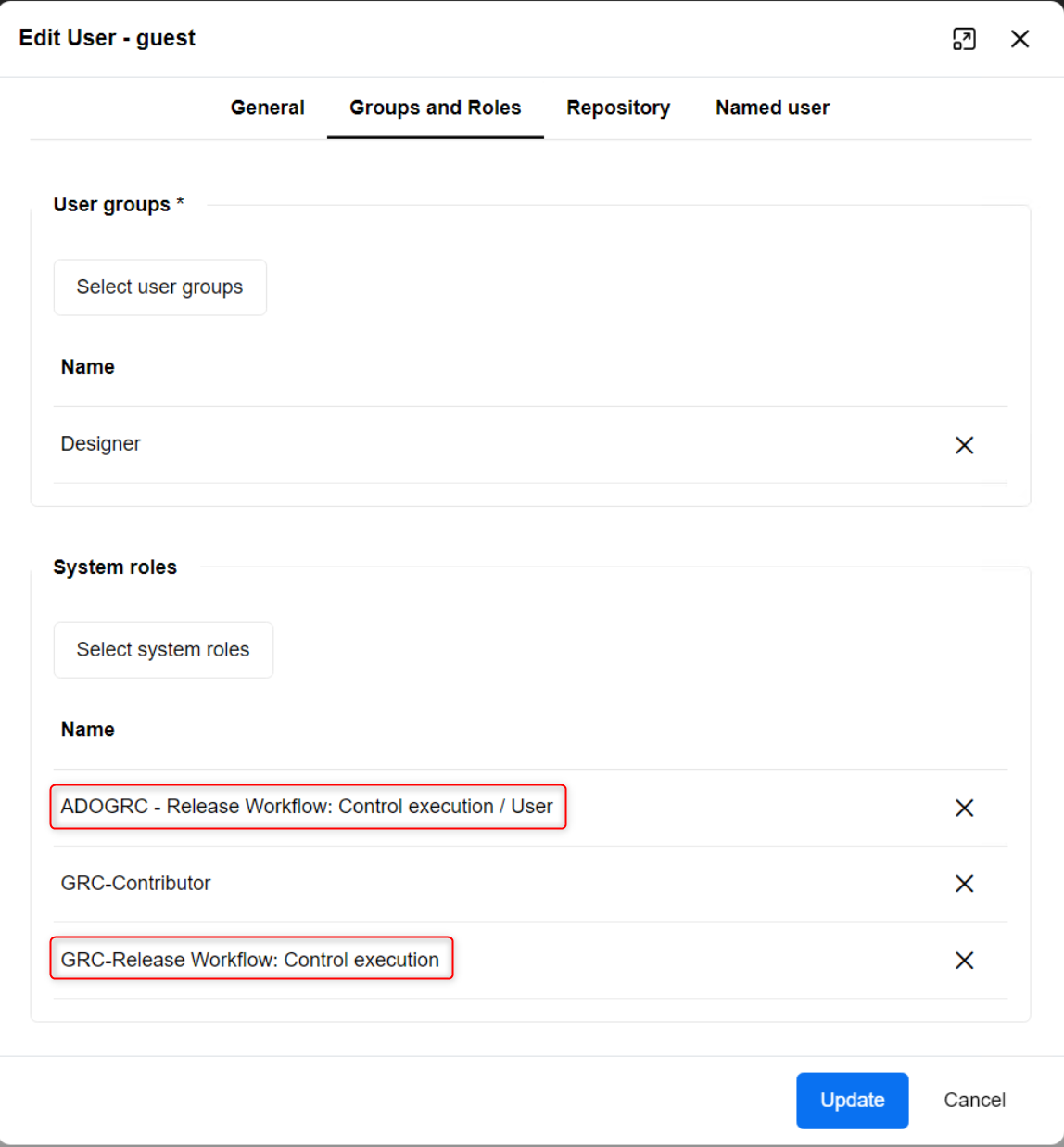Open the Select user groups picker
This screenshot has width=1064, height=1147.
tap(159, 287)
